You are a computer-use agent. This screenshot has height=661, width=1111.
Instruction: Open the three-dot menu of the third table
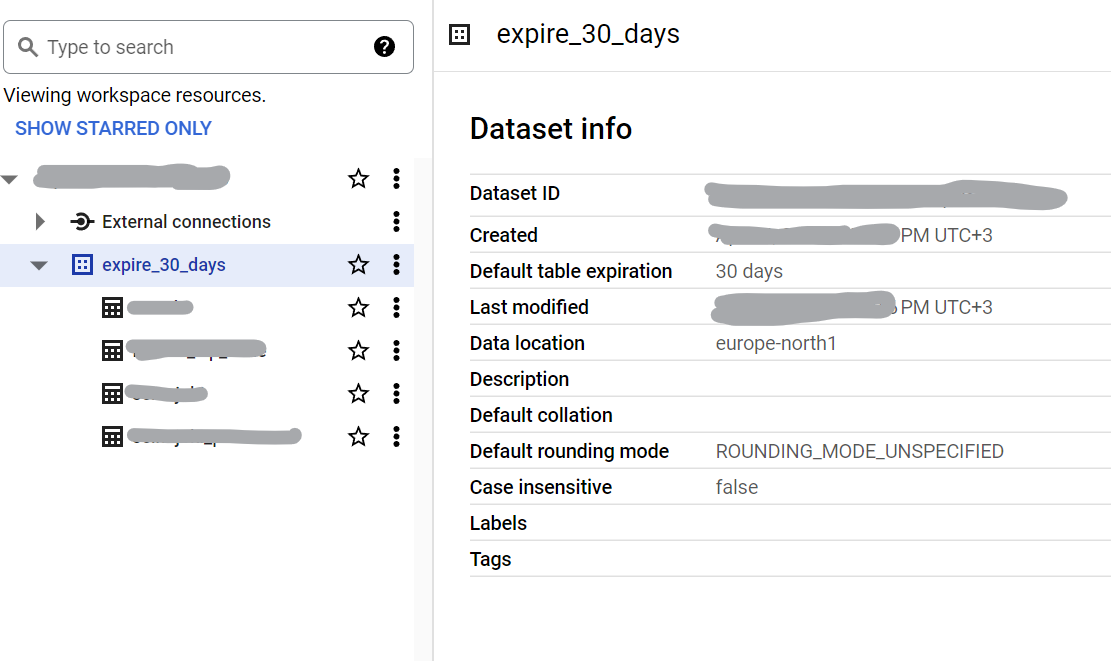[396, 393]
